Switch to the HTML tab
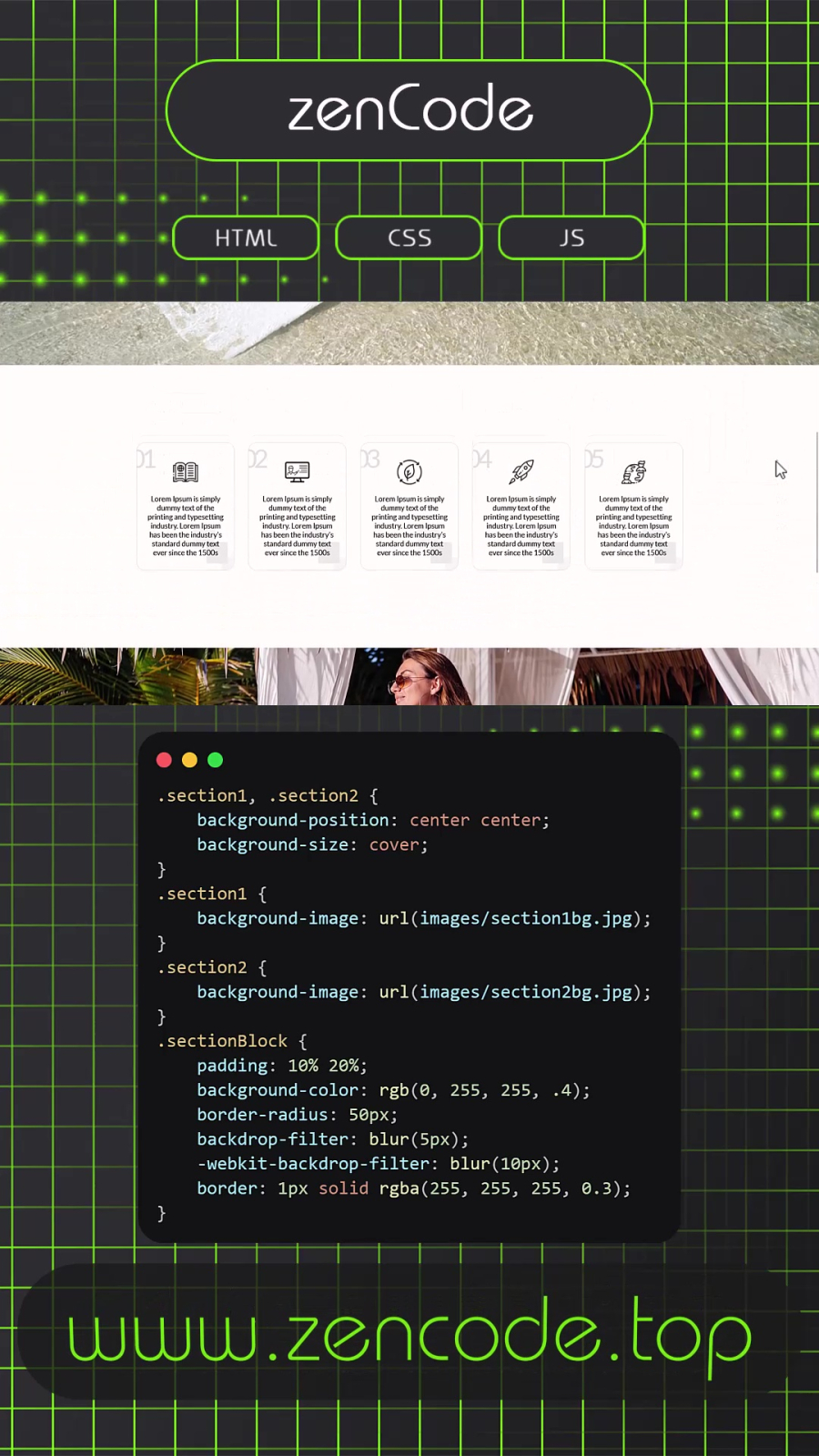819x1456 pixels. tap(246, 238)
